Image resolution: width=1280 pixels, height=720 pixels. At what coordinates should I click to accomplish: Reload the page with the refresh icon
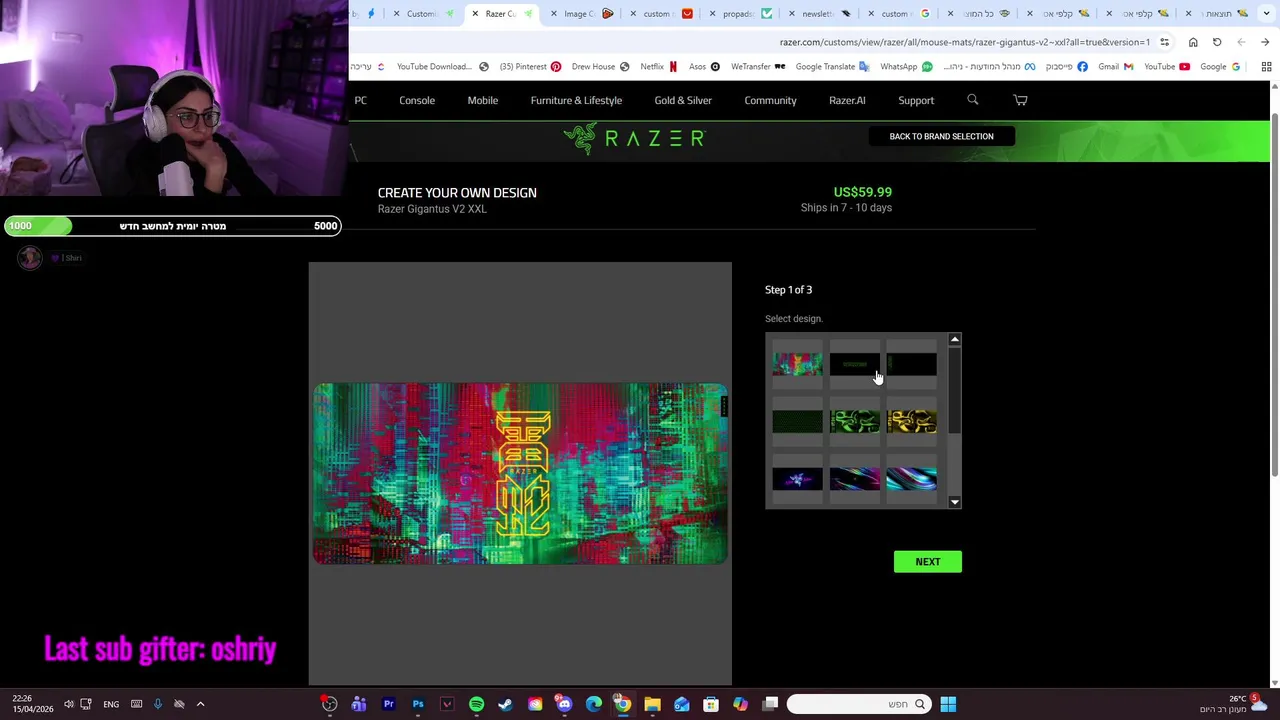click(x=1217, y=42)
